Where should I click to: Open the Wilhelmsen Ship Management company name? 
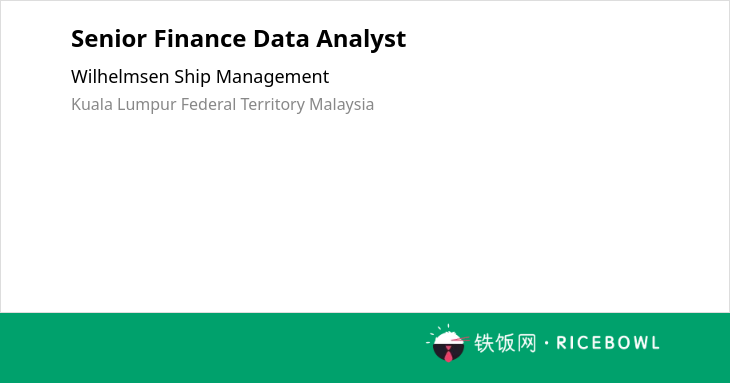[x=200, y=77]
